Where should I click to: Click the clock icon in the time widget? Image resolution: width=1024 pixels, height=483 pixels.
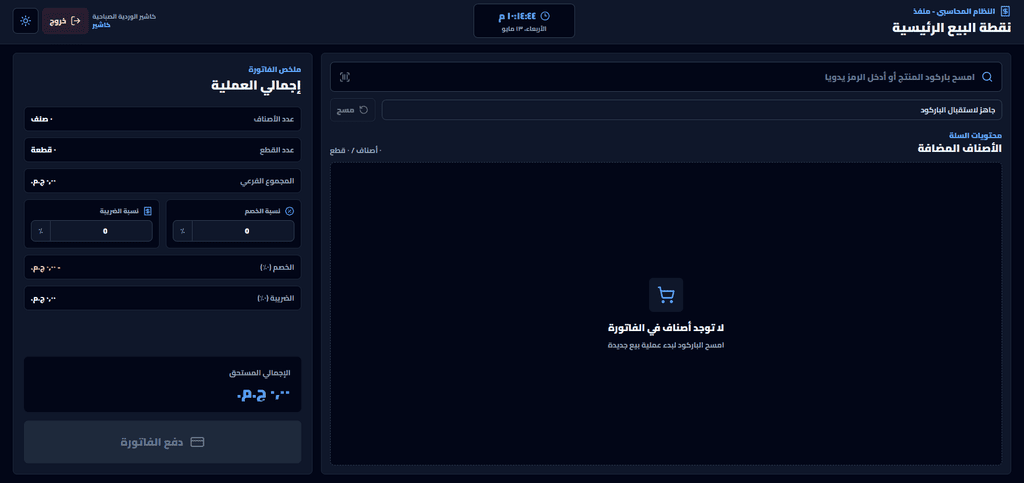click(x=545, y=16)
